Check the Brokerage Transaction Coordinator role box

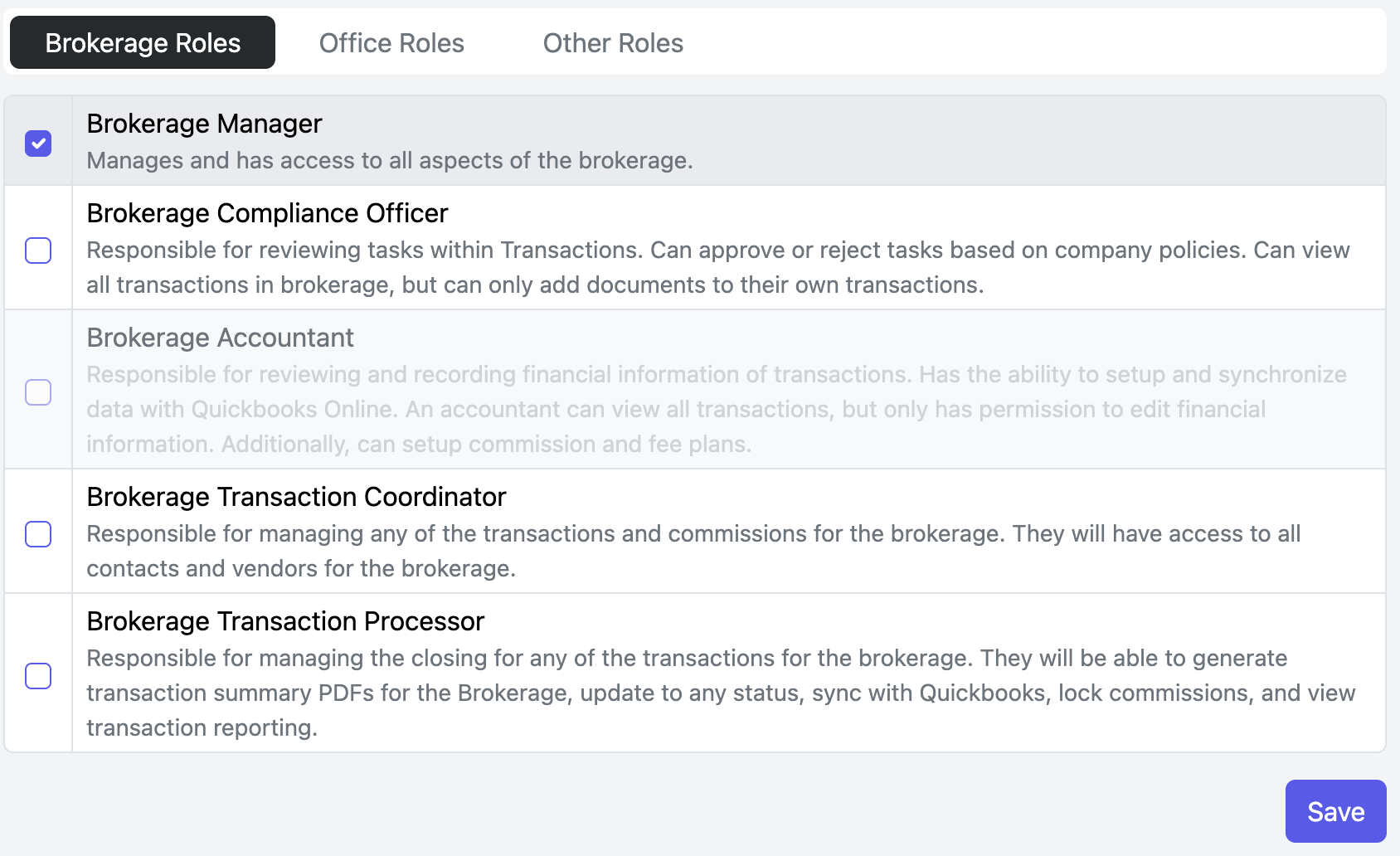[38, 534]
